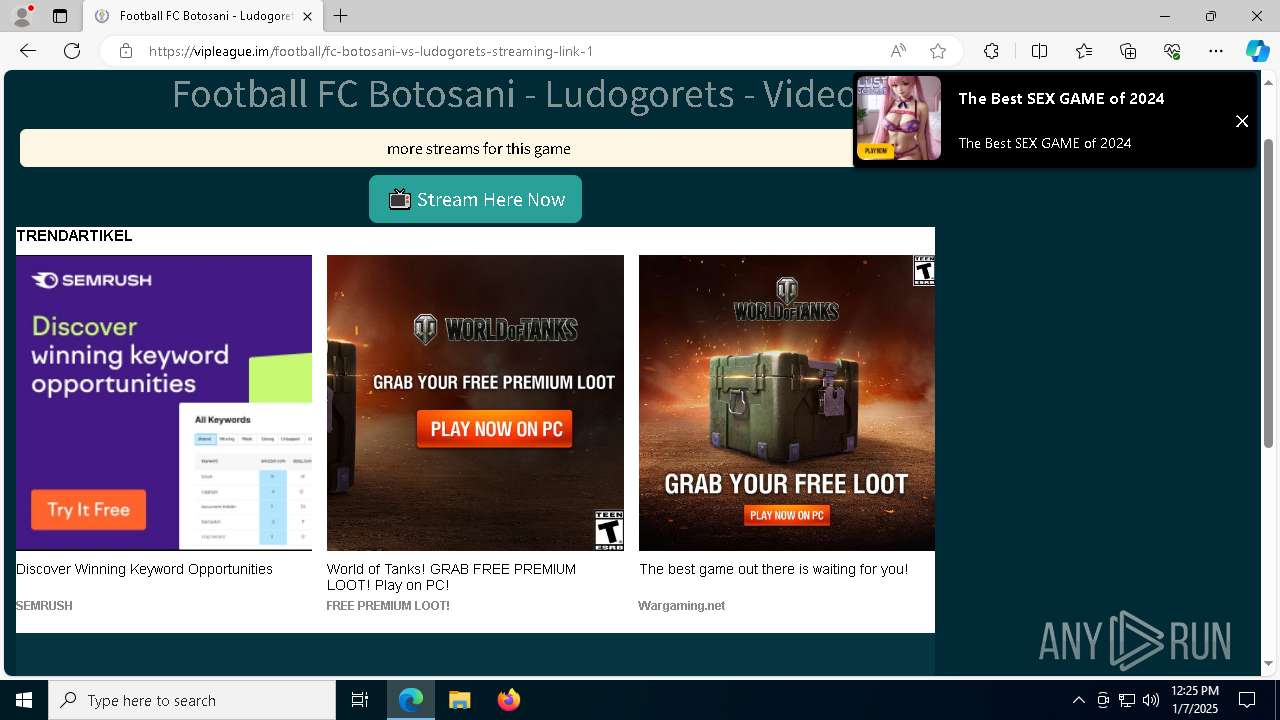This screenshot has height=720, width=1280.
Task: Open 'World of Tanks! GRAB FREE PREMIUM LOOT' link
Action: pos(451,577)
